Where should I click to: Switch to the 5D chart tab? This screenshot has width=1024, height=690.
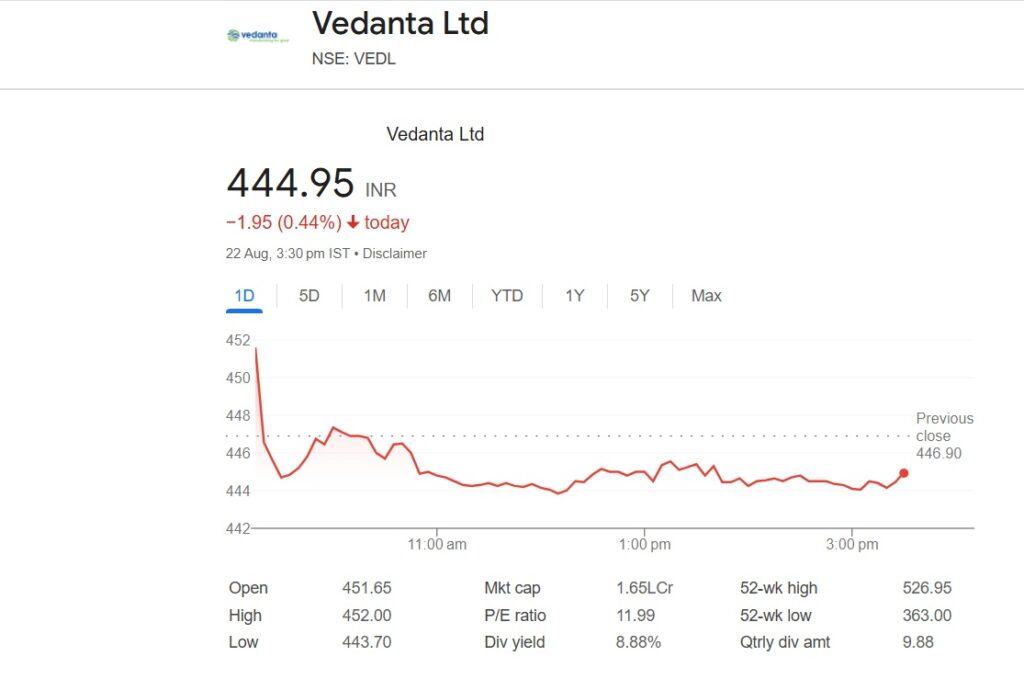pos(309,296)
